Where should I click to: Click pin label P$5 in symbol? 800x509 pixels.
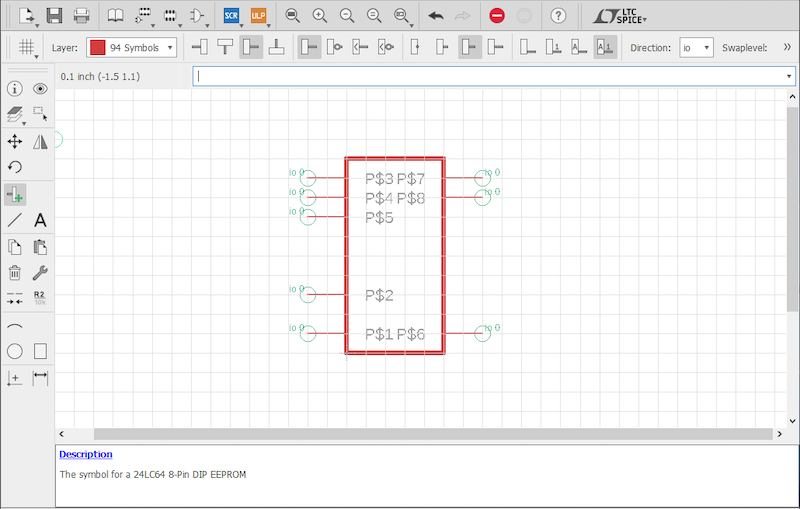[379, 218]
